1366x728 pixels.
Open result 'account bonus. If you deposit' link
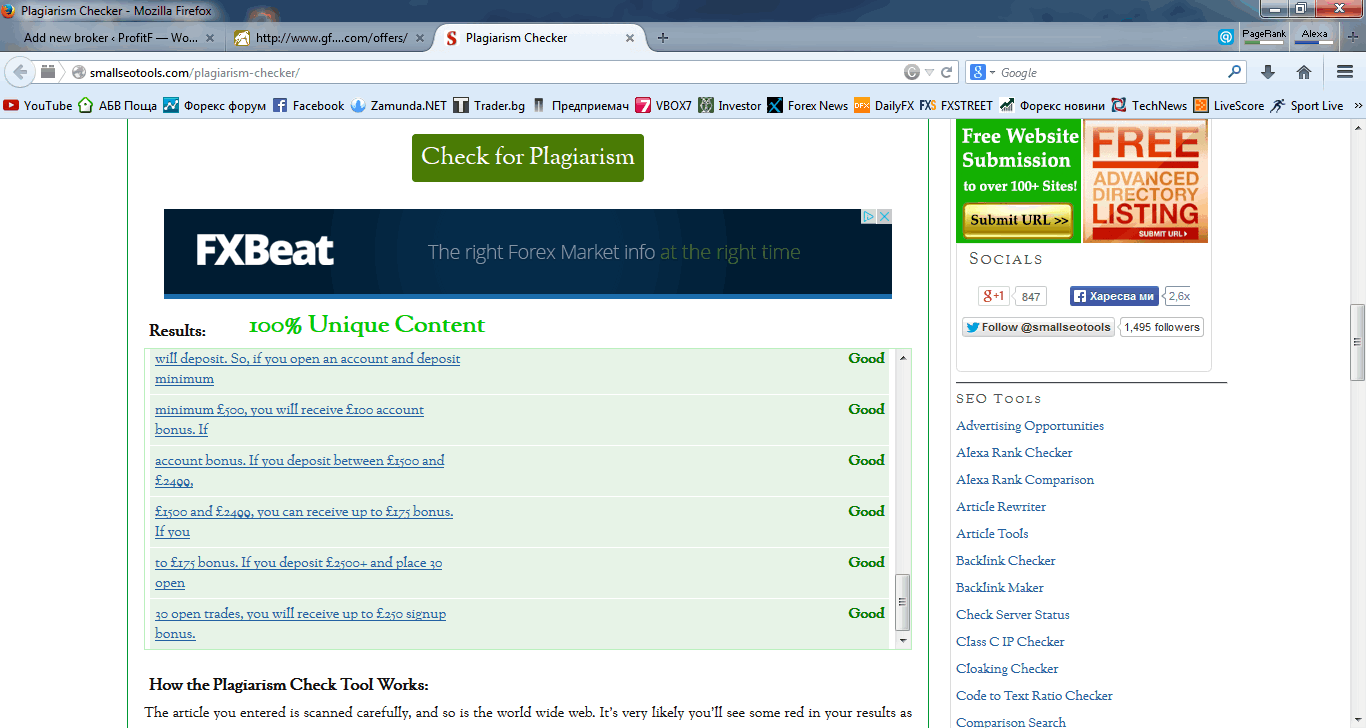(x=299, y=471)
